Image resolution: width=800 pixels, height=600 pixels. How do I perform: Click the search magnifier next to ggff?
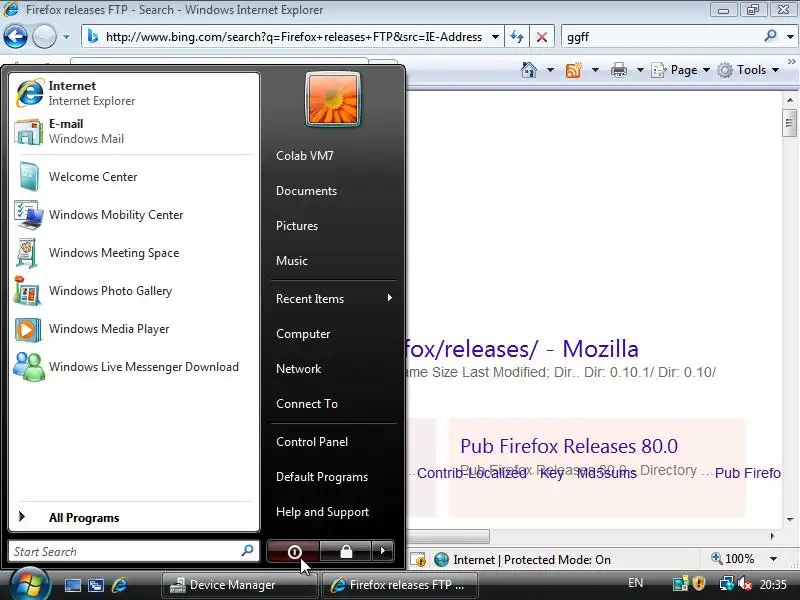[x=770, y=36]
